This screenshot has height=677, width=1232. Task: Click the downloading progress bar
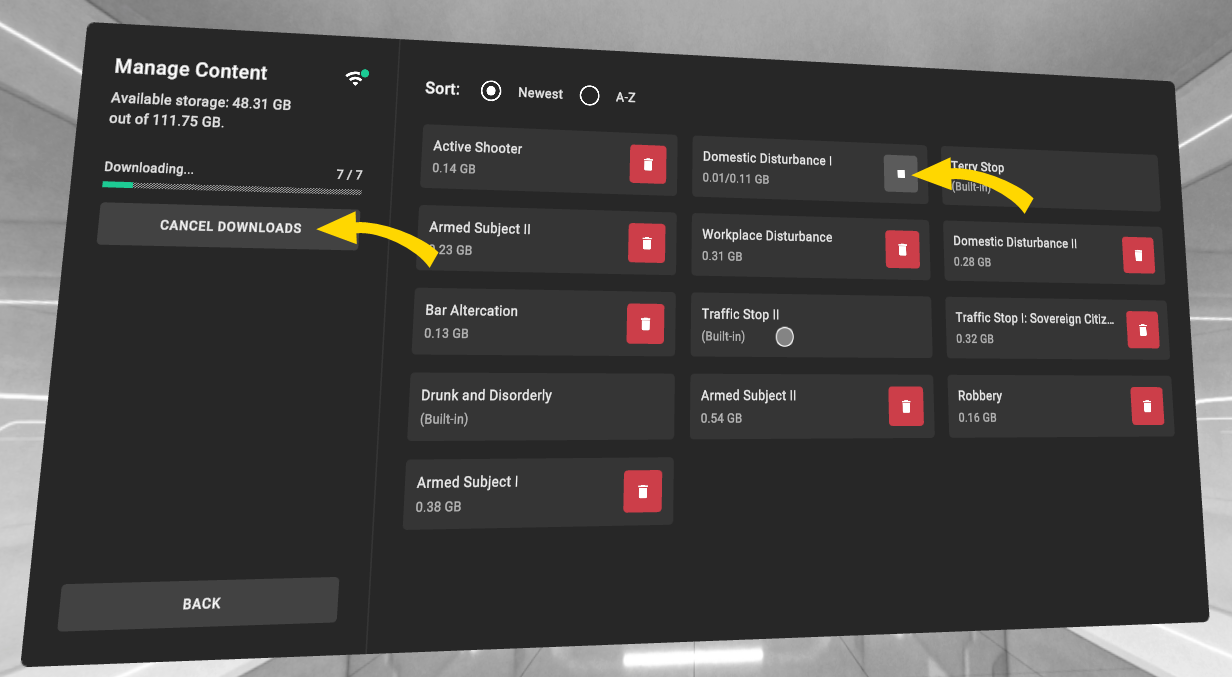pos(232,186)
